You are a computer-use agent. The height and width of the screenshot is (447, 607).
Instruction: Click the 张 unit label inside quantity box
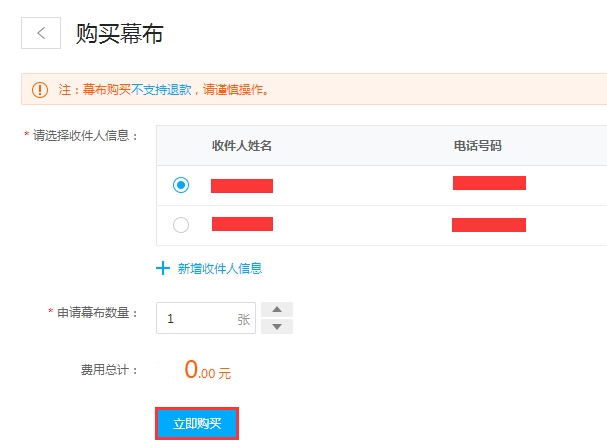point(244,319)
